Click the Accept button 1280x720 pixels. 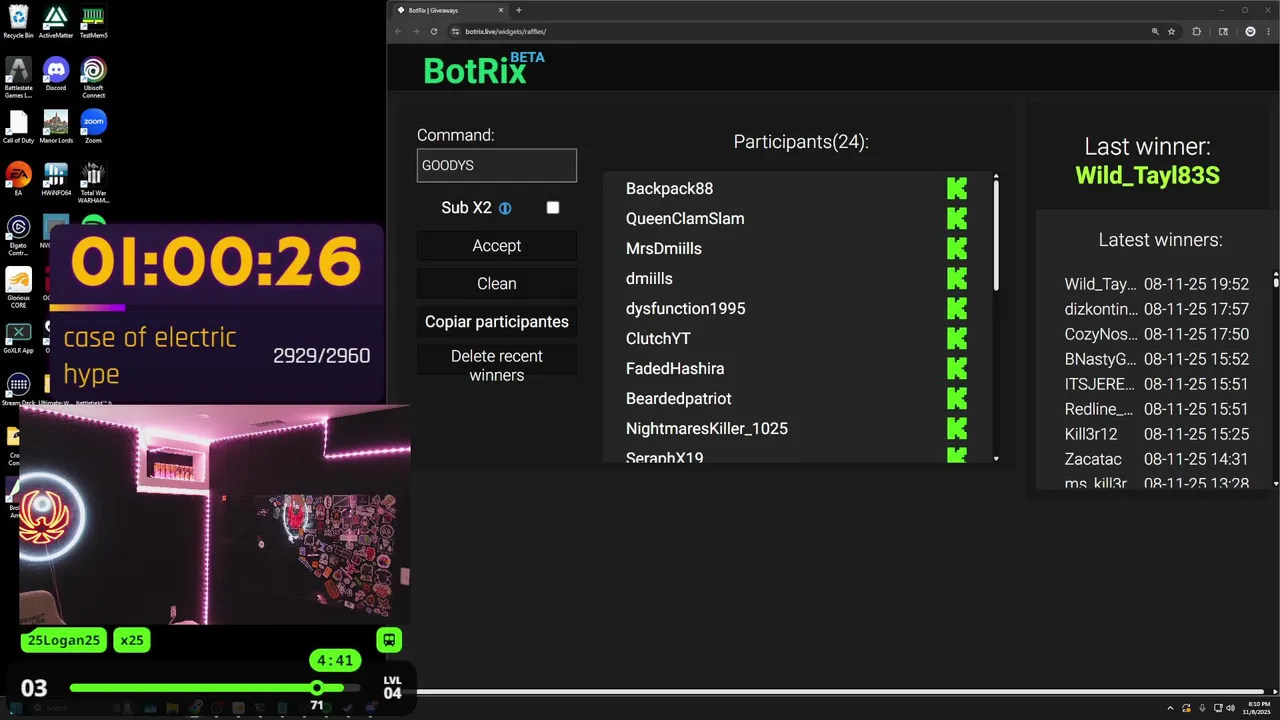(497, 245)
